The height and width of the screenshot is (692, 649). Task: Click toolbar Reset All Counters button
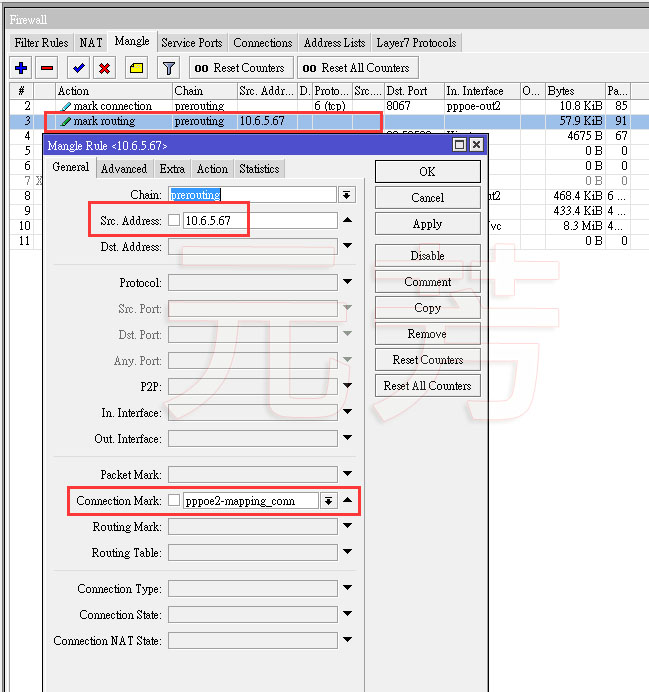click(x=357, y=68)
